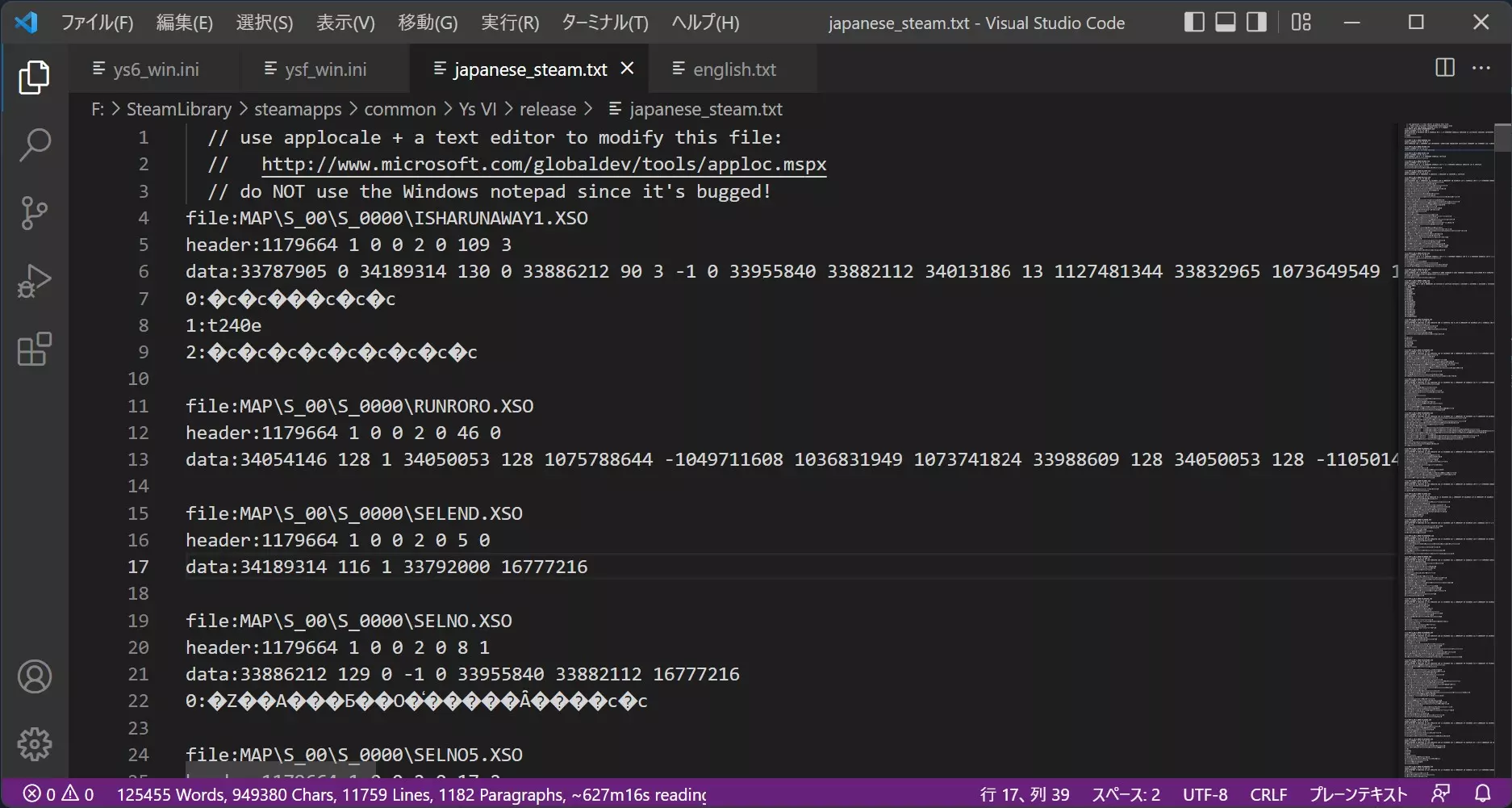
Task: Switch to the ys6_win.ini tab
Action: tap(154, 69)
